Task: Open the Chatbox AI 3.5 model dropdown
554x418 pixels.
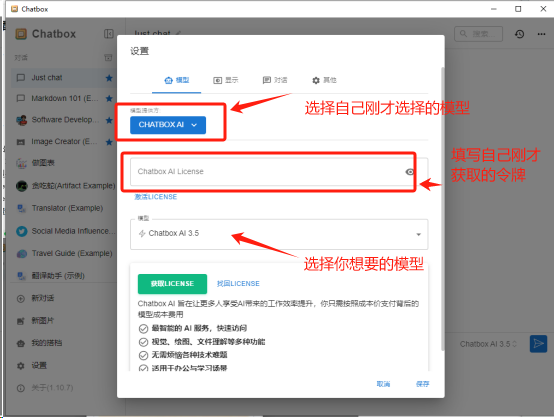Action: point(279,234)
